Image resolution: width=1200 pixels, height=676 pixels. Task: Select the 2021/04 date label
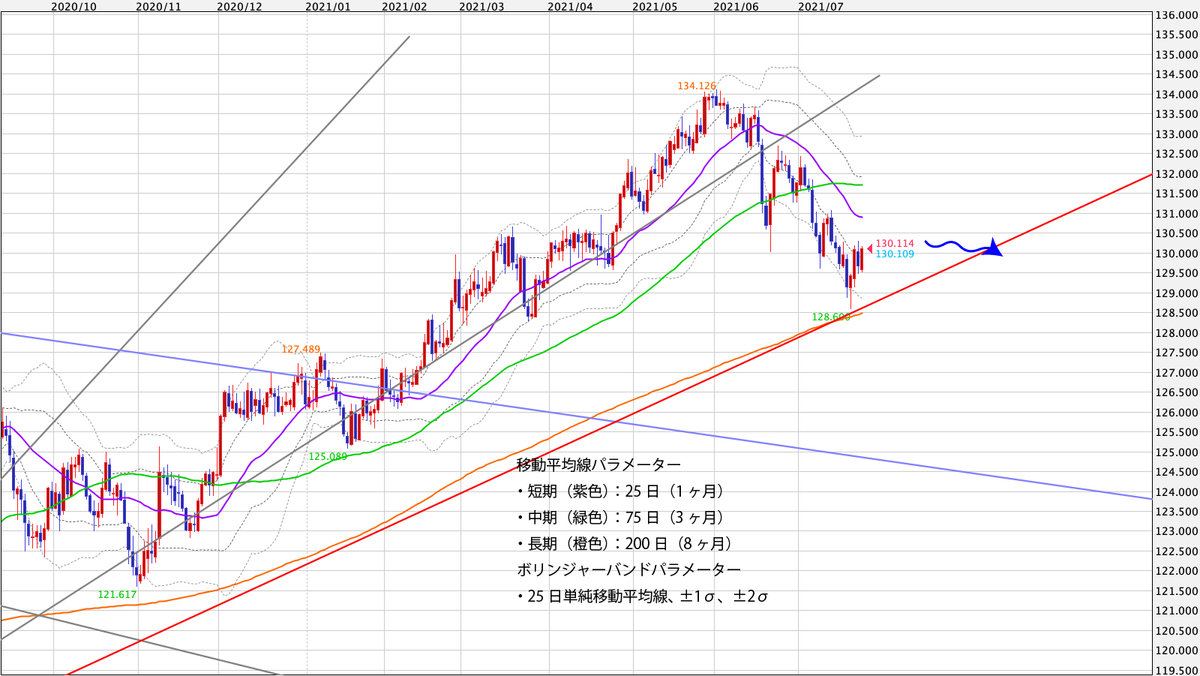click(x=571, y=6)
